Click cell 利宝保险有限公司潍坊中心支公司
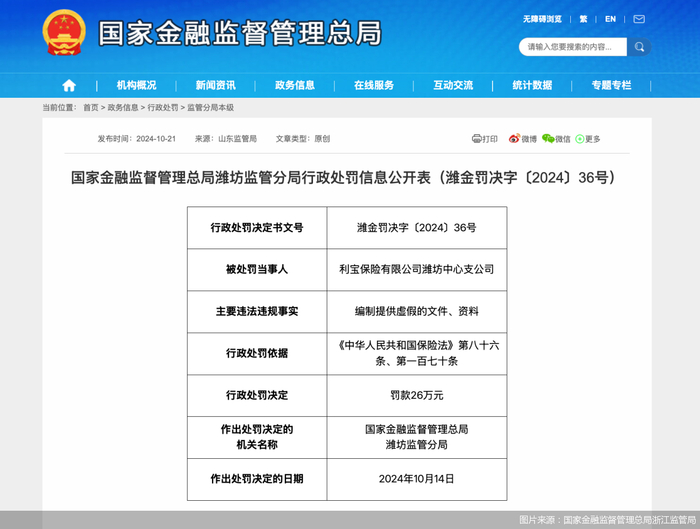The height and width of the screenshot is (529, 700). tap(417, 269)
